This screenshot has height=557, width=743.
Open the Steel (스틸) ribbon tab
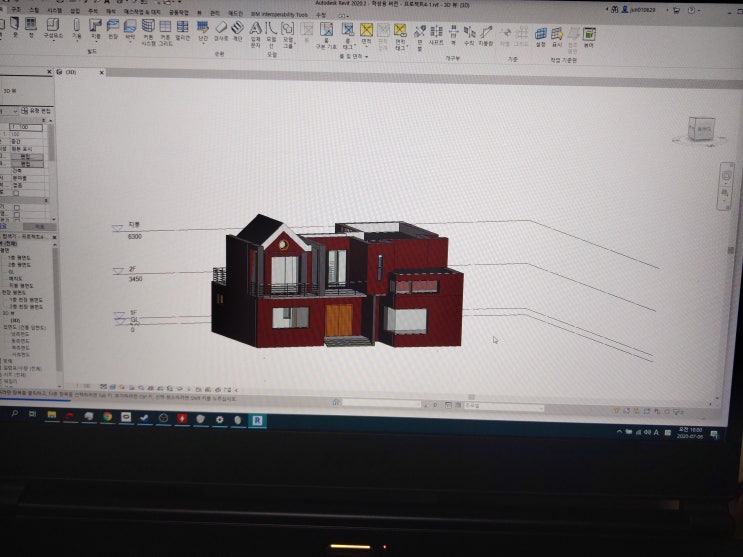tap(34, 9)
